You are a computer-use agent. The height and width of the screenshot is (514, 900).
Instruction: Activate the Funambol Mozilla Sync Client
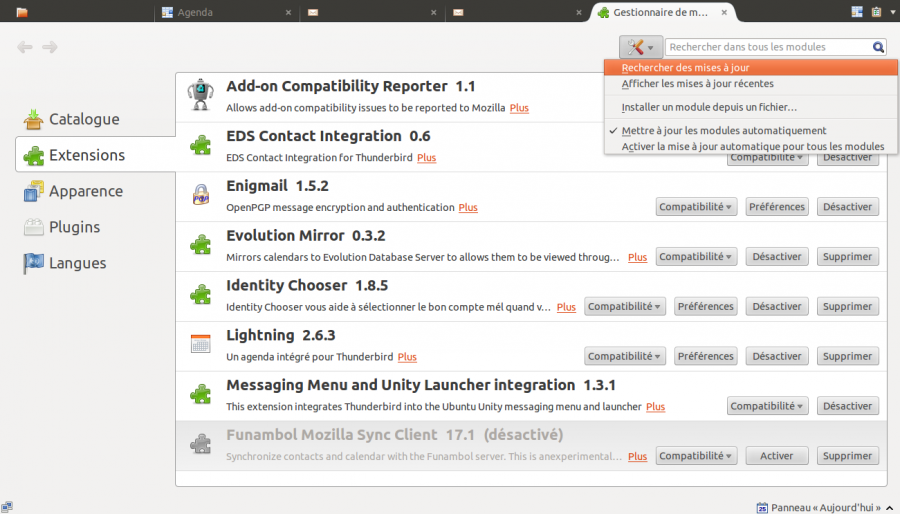point(777,456)
